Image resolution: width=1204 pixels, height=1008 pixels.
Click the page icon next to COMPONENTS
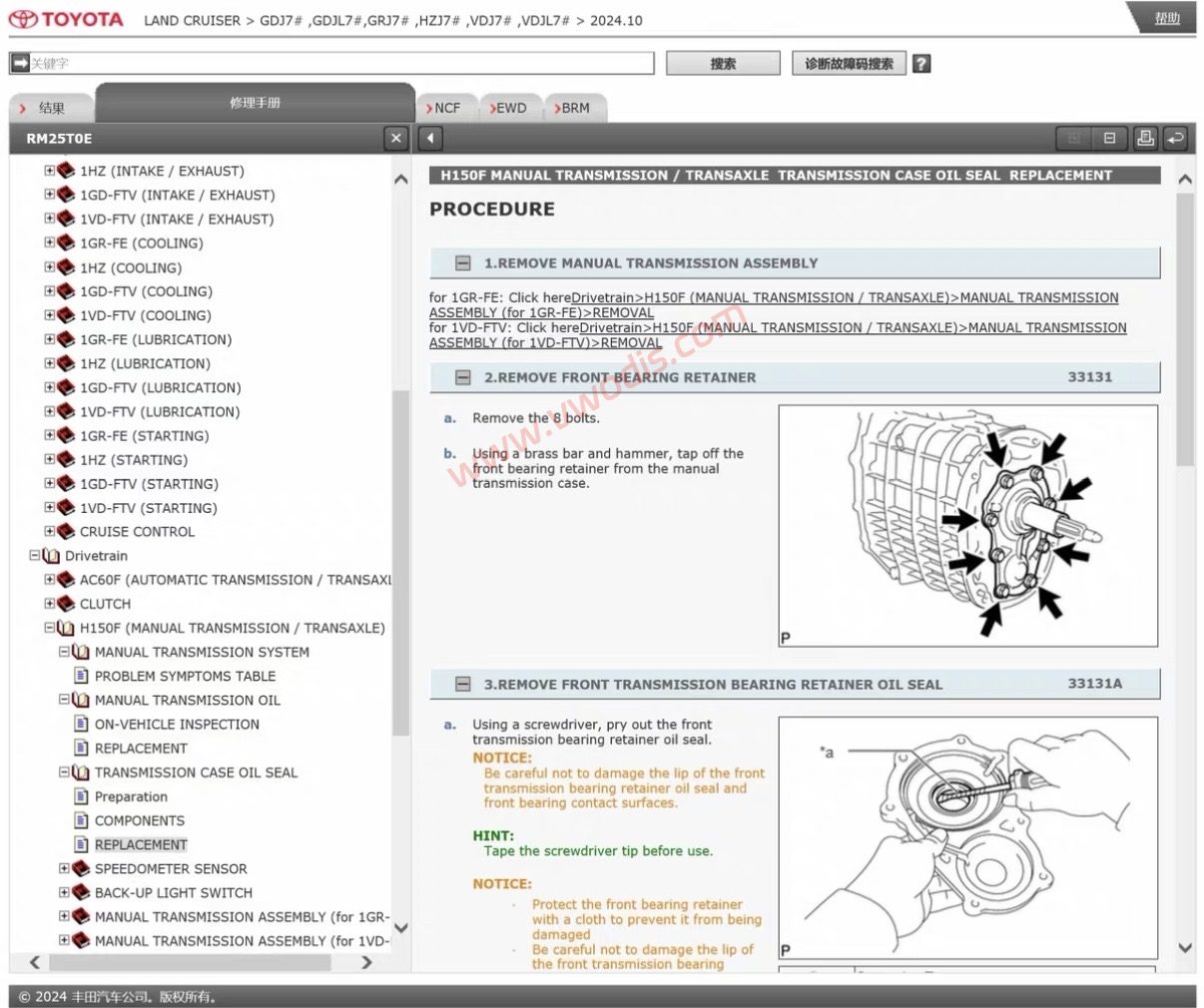[82, 820]
